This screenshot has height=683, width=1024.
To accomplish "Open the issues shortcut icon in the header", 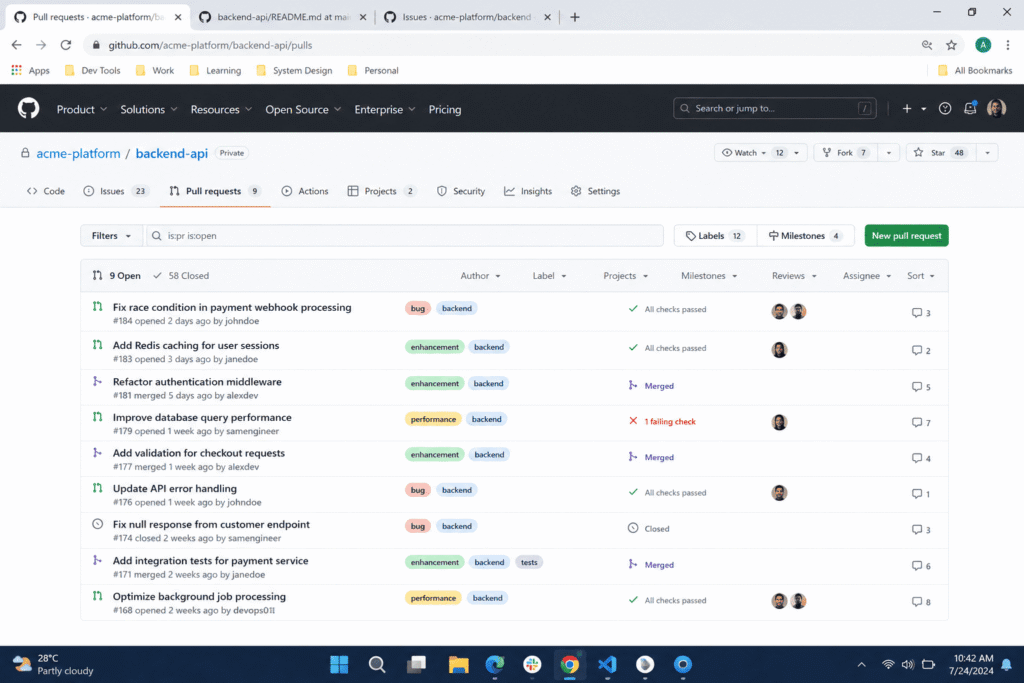I will pos(945,108).
